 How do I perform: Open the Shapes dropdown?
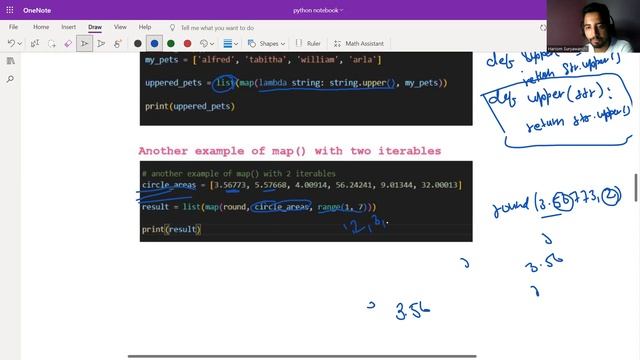[266, 43]
